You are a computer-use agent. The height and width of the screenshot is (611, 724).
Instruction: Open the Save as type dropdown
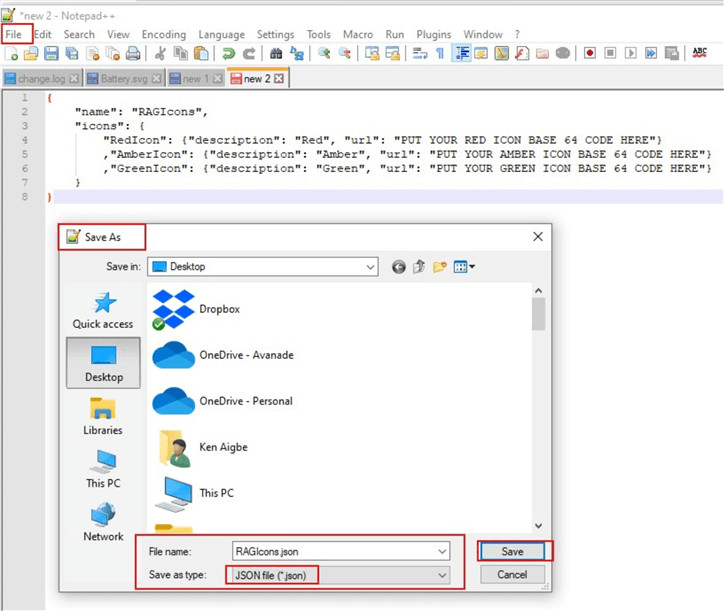pos(441,575)
